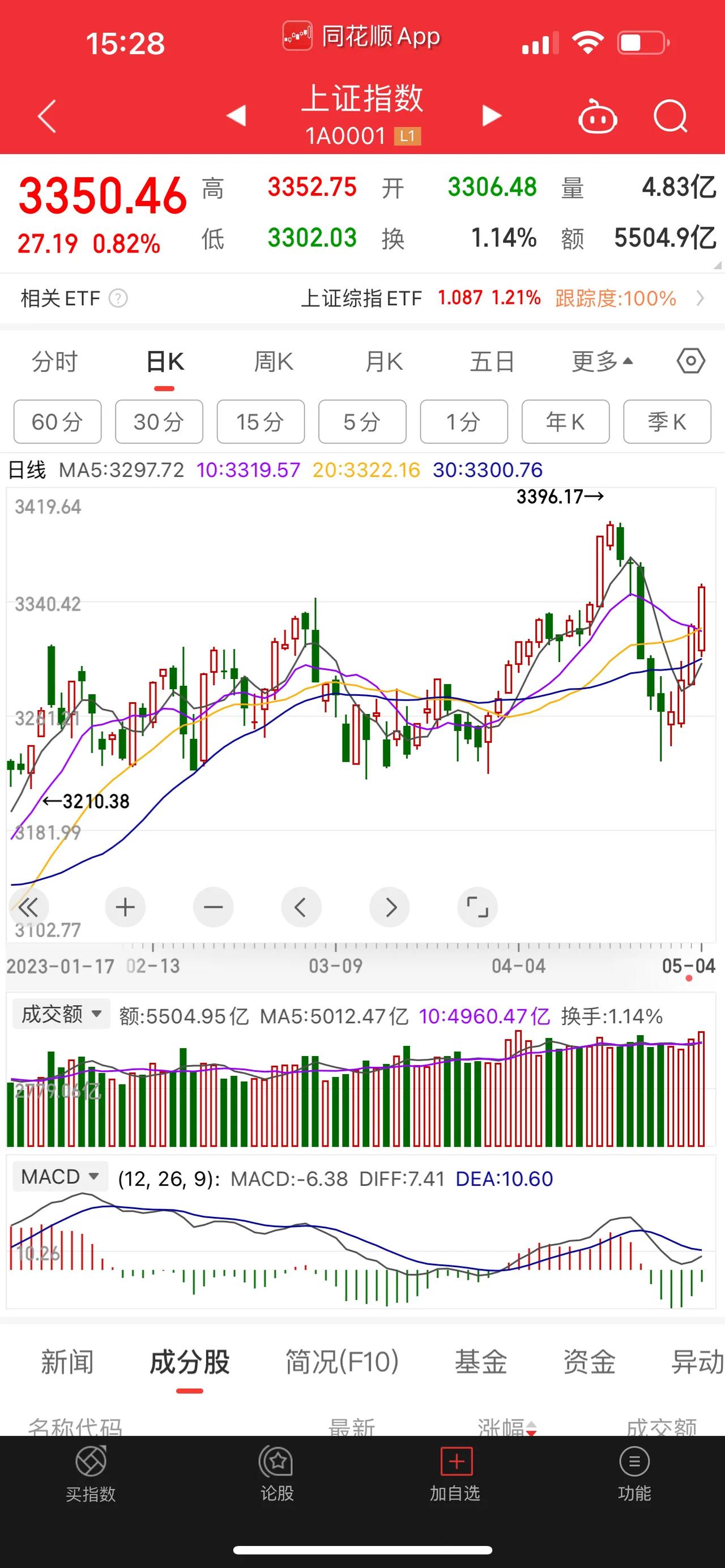Open the MACD indicator dropdown
The image size is (725, 1568).
pyautogui.click(x=60, y=1177)
